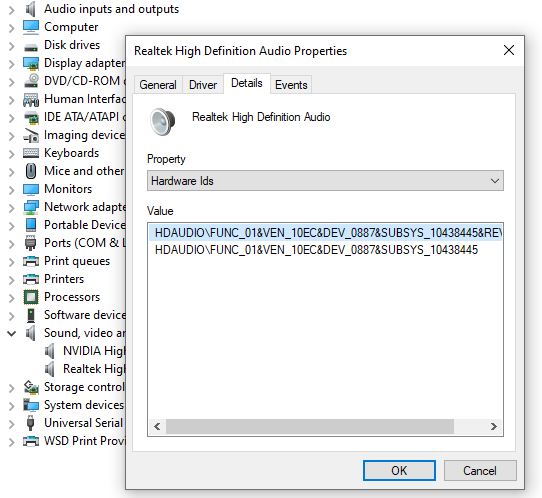Viewport: 542px width, 498px height.
Task: Click the IDE ATA/ATAPI controllers icon
Action: point(31,118)
